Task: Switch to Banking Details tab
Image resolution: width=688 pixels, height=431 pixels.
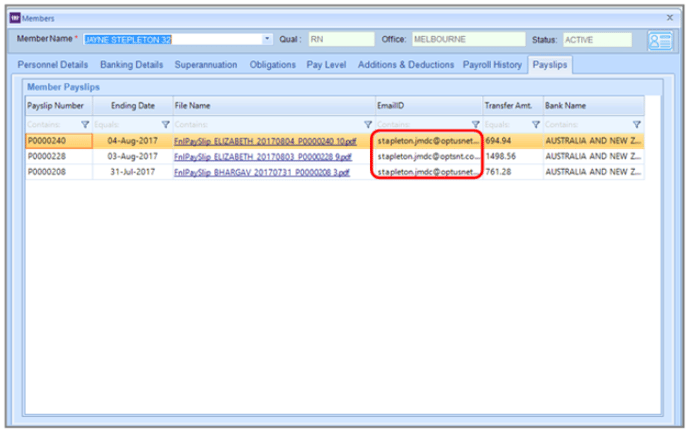Action: coord(131,65)
